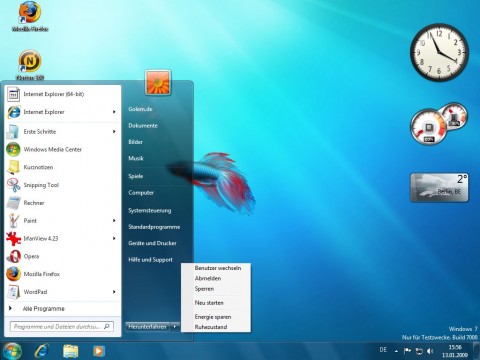
Task: Click Internet Explorer (64-bit) icon in Start menu
Action: [x=14, y=94]
